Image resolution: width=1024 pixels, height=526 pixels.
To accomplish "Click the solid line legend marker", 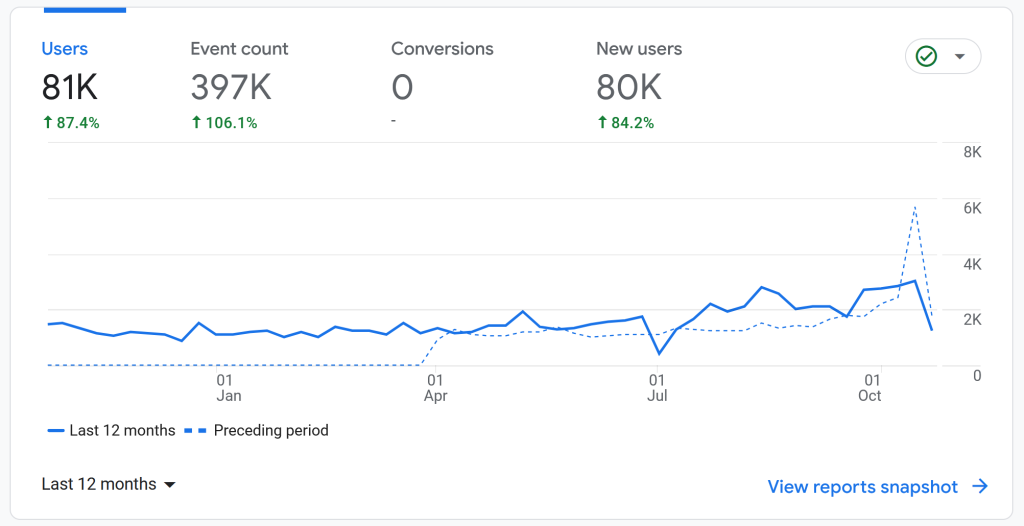I will pos(56,431).
